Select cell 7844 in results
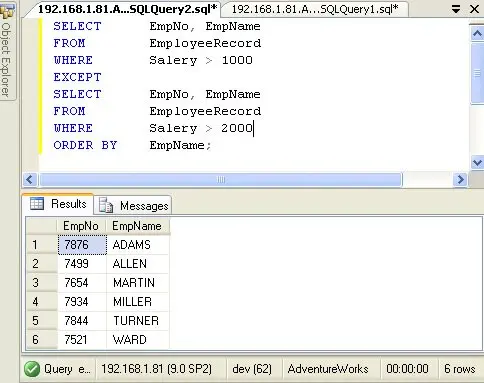484x383 pixels. click(82, 321)
